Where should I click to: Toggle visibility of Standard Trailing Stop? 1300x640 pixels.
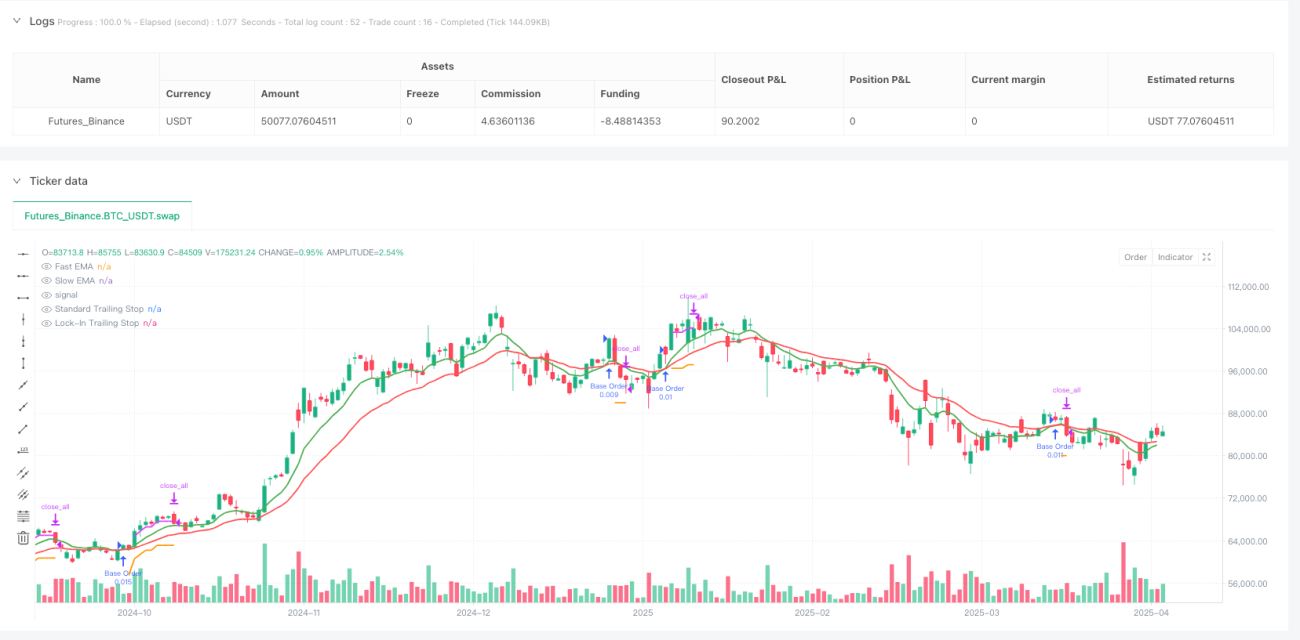click(x=46, y=309)
